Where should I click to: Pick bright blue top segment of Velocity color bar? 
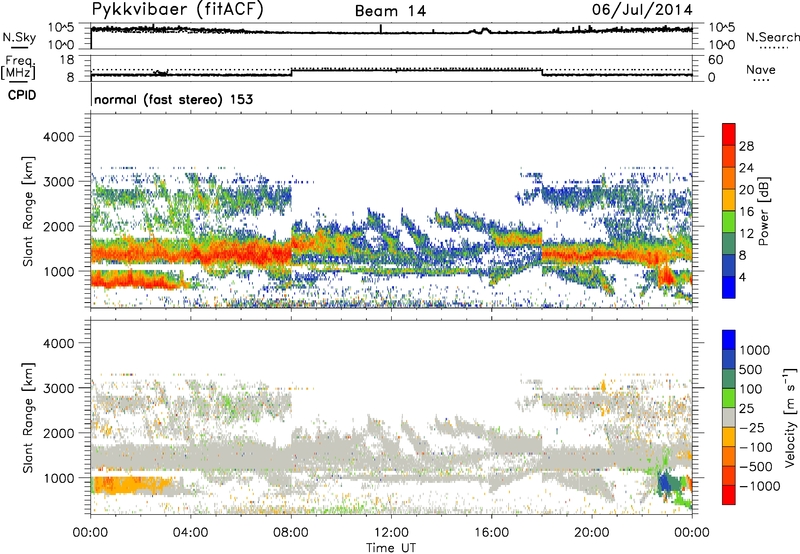tap(729, 340)
